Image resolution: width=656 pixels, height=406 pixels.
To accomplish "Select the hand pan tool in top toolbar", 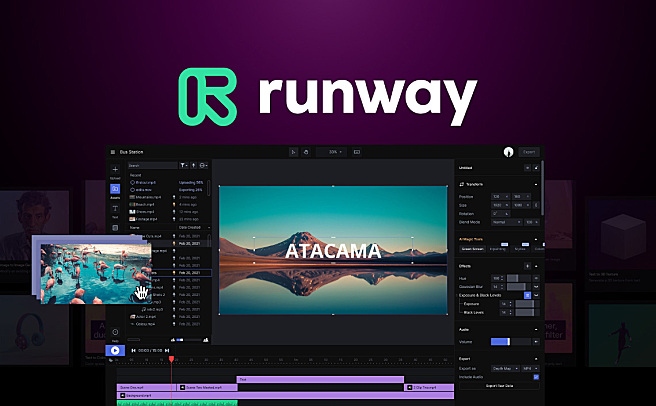I will pos(306,152).
